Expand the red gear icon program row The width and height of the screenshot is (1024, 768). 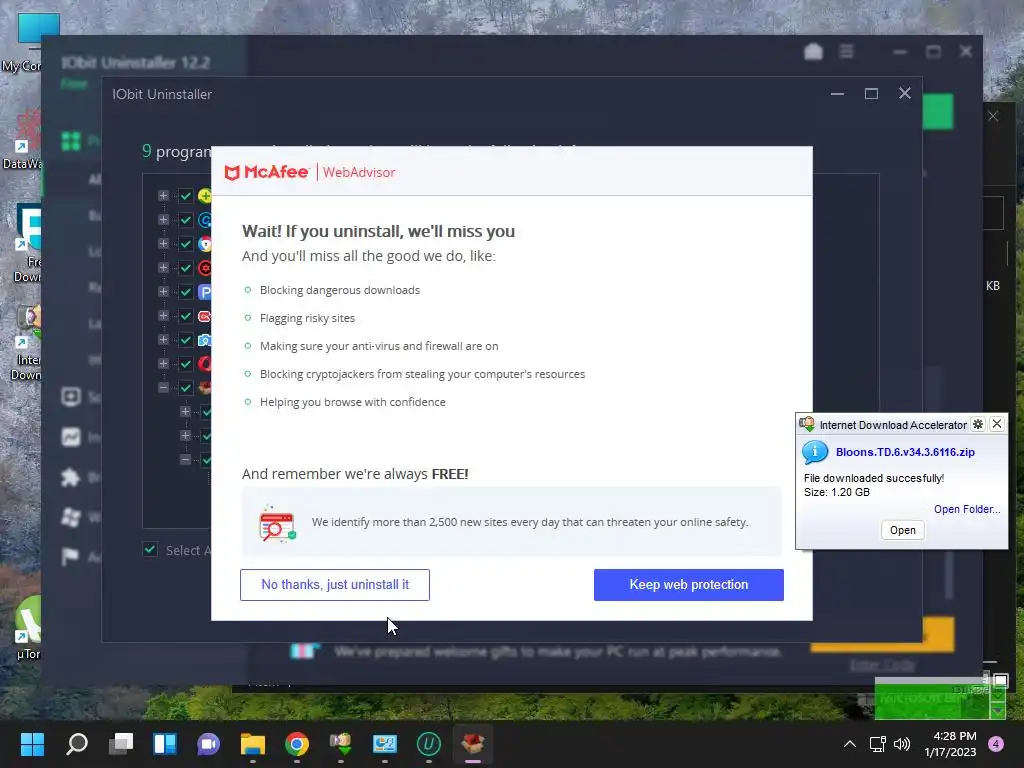[163, 268]
